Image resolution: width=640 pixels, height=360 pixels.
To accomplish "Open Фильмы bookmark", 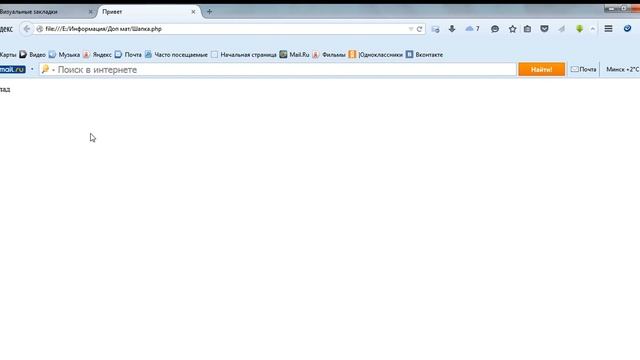I will click(x=329, y=55).
